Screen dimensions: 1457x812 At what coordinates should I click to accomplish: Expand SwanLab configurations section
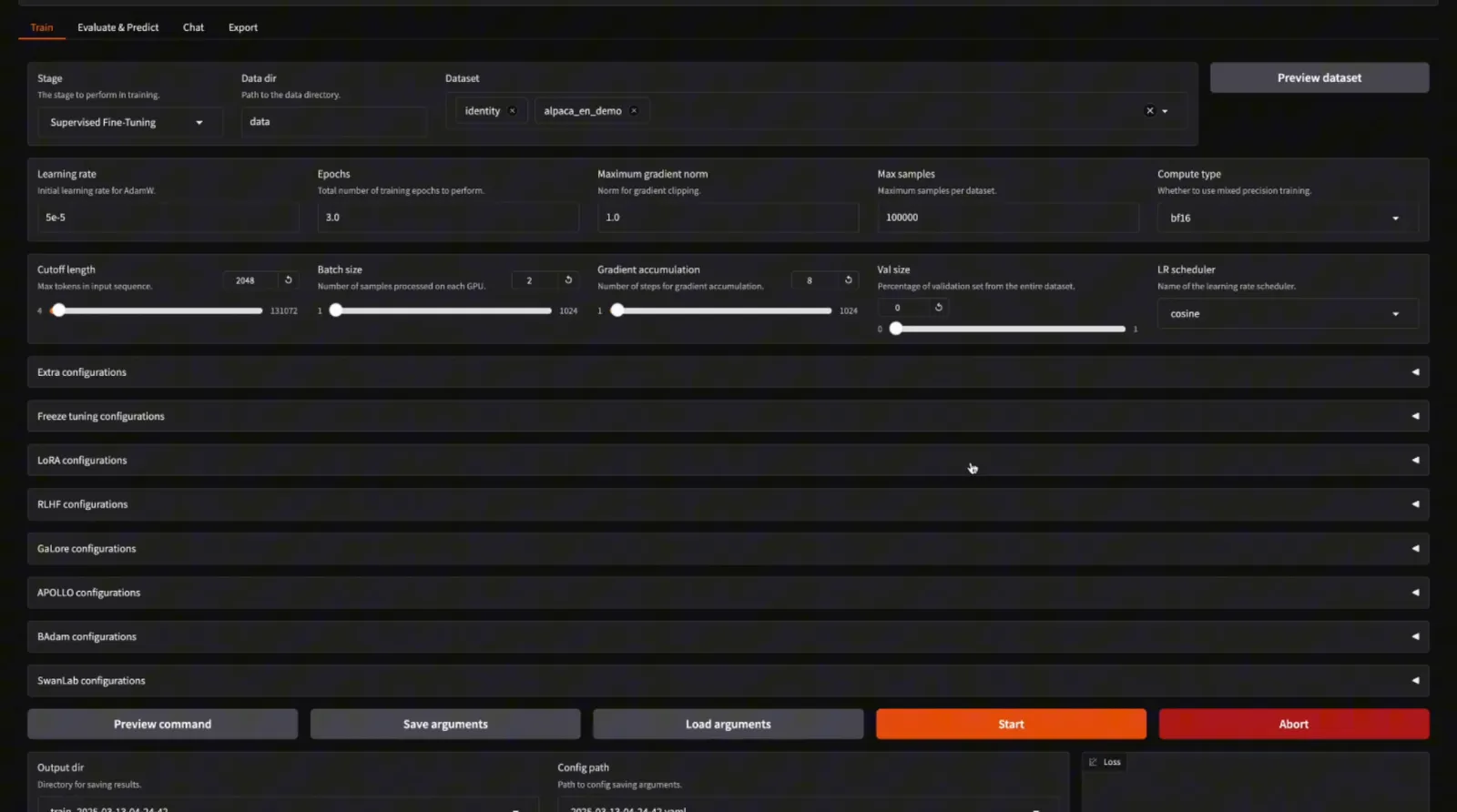pyautogui.click(x=728, y=681)
